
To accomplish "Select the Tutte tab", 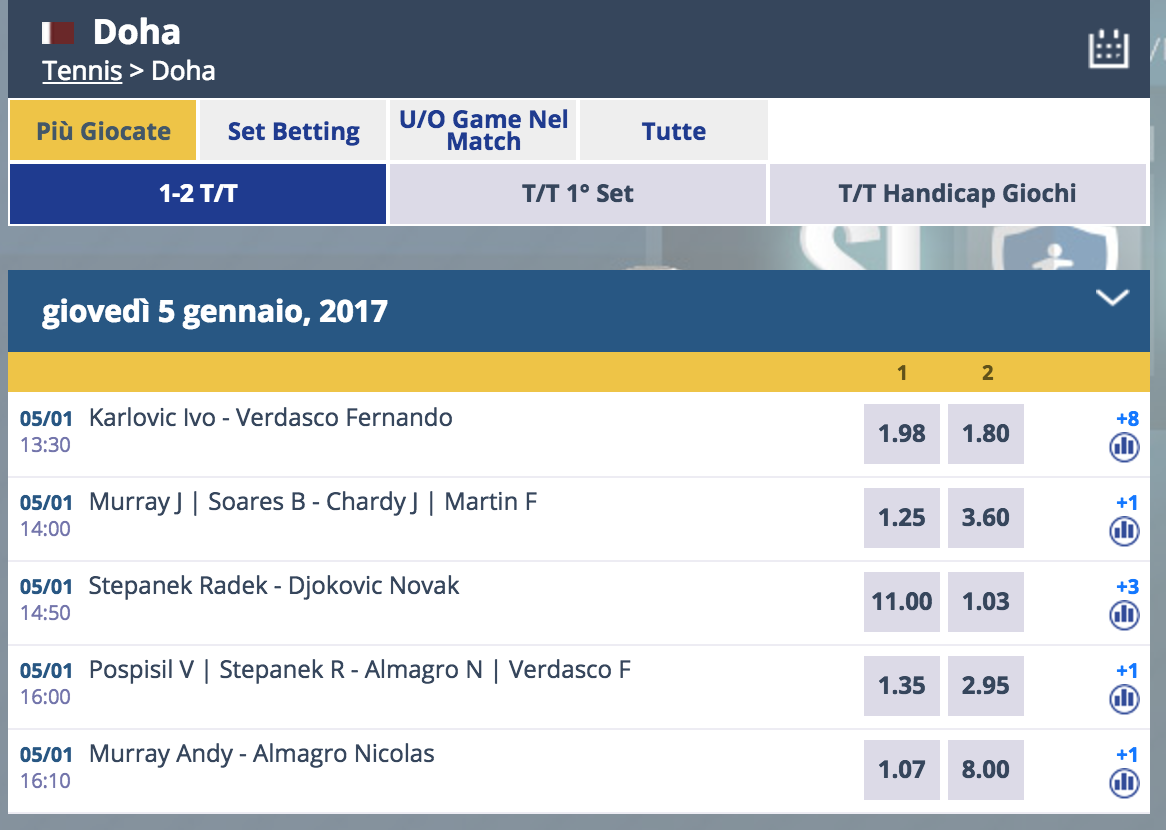I will coord(674,131).
